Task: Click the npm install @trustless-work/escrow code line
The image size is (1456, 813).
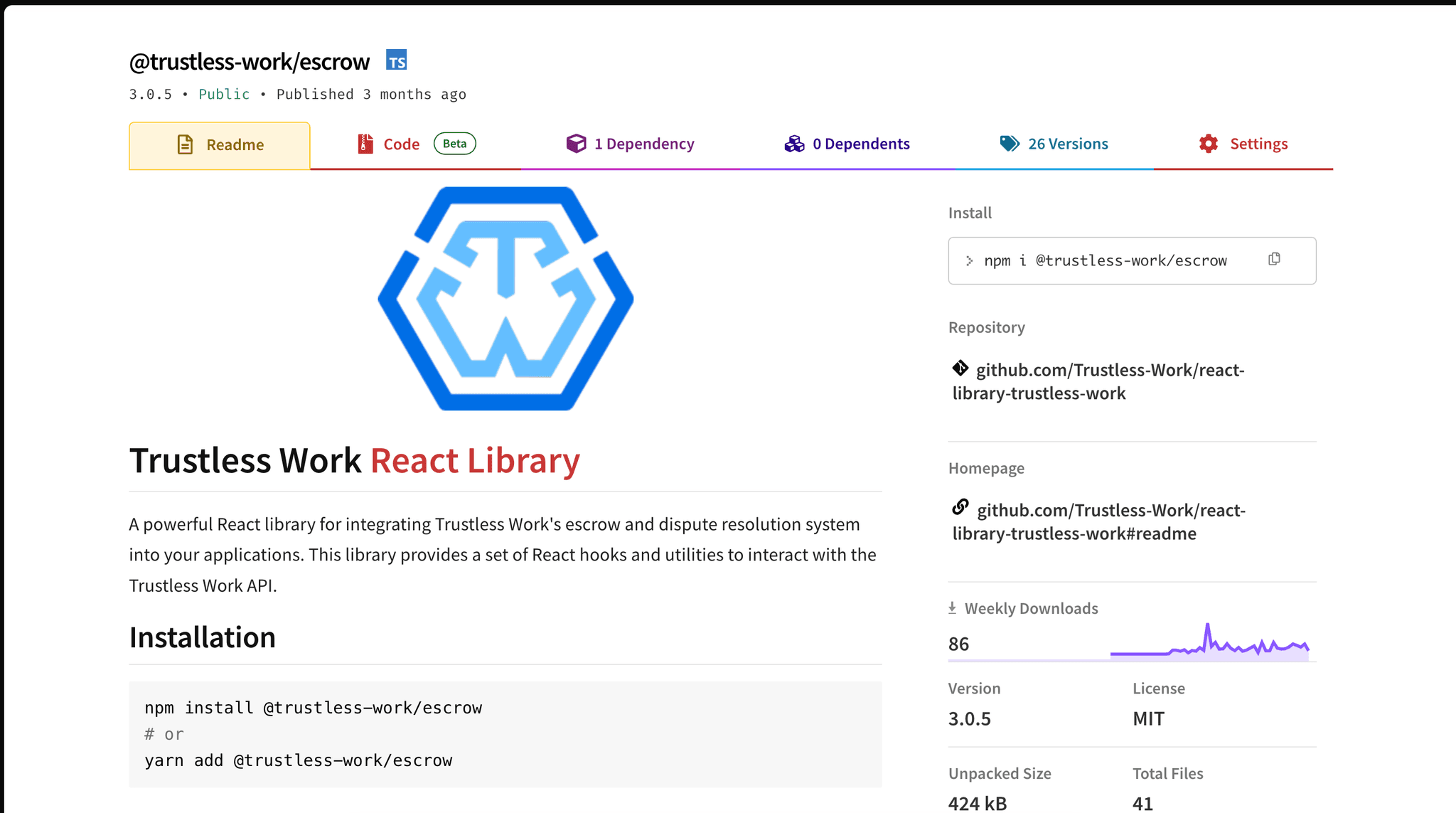Action: click(x=314, y=708)
